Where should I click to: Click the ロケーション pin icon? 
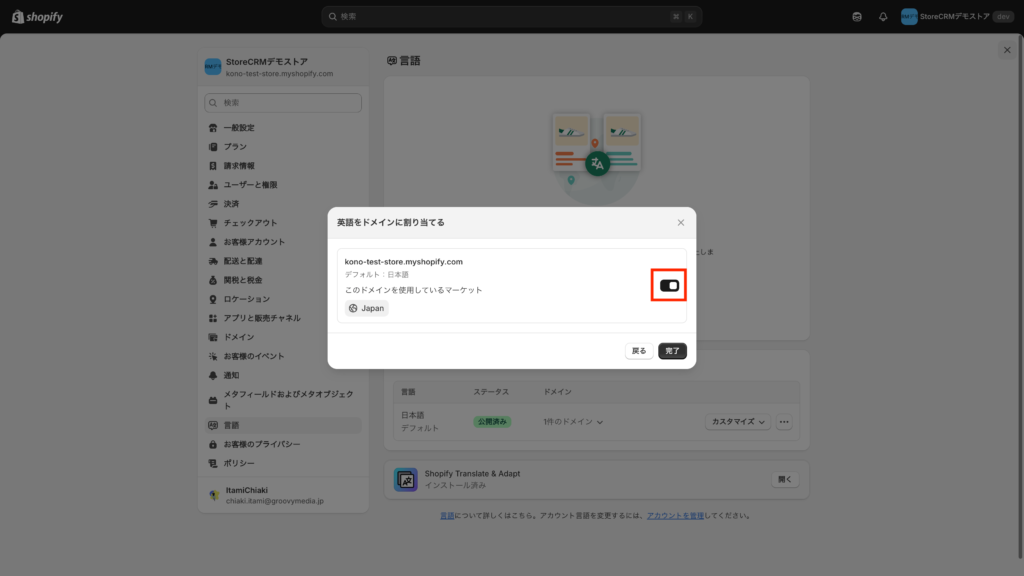pos(213,299)
